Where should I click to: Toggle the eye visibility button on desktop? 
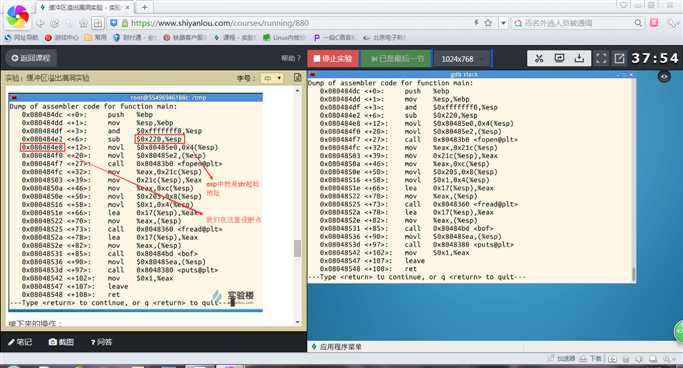664,77
